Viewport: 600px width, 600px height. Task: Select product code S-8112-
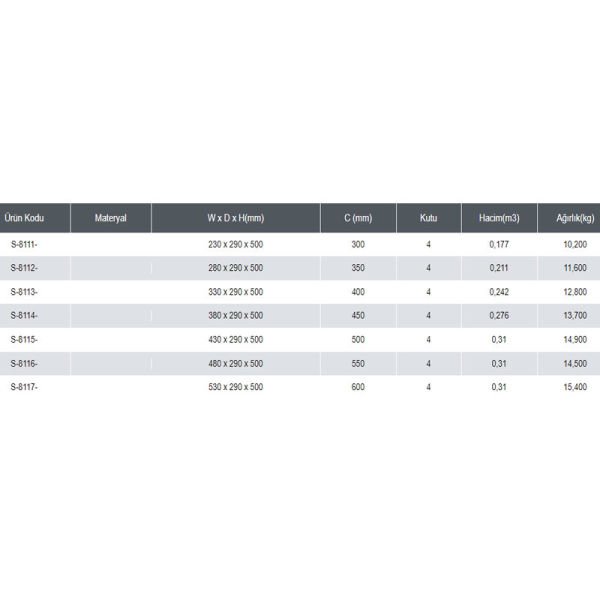(x=24, y=268)
